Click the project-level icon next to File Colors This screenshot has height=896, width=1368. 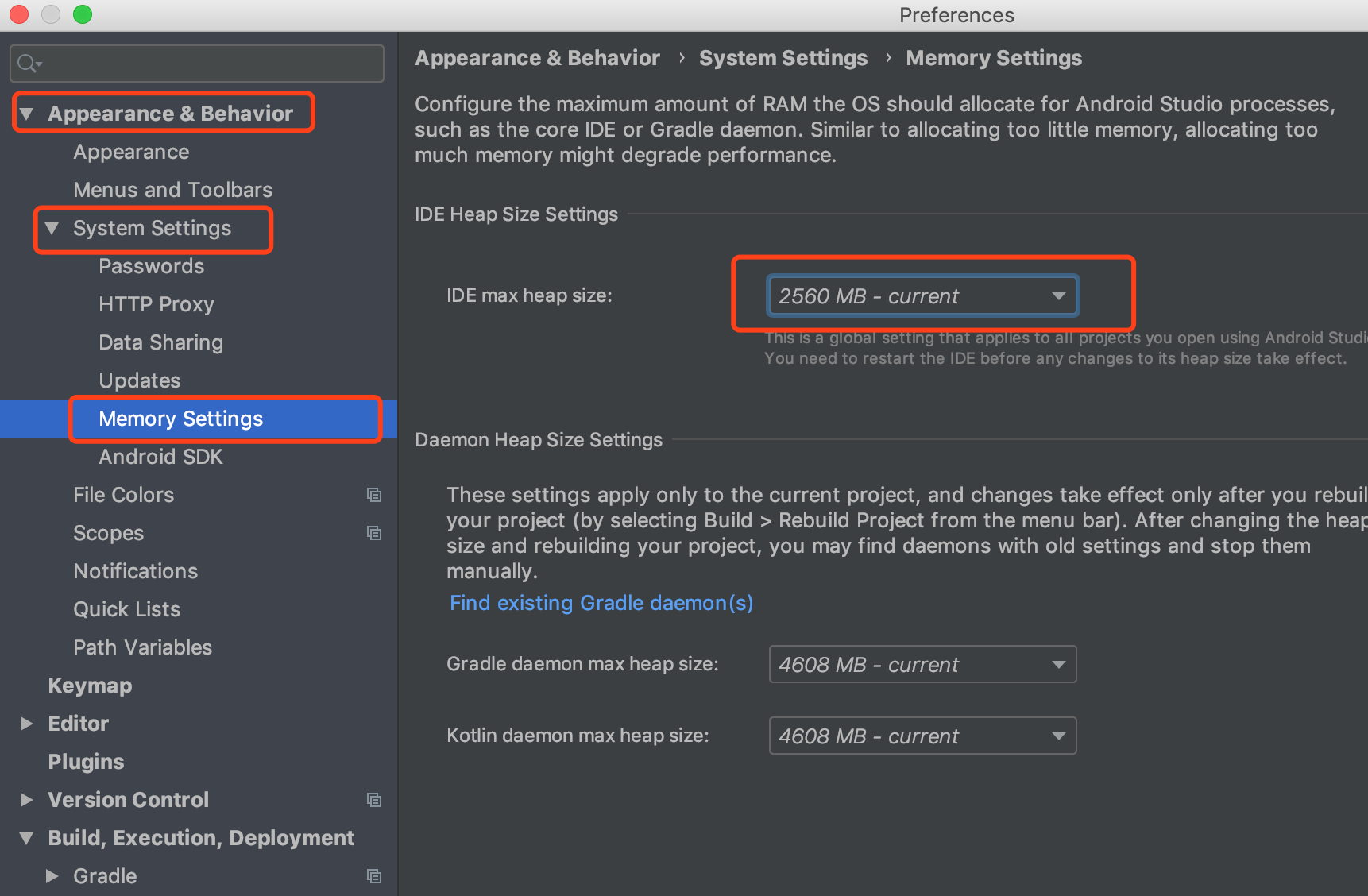pos(374,495)
